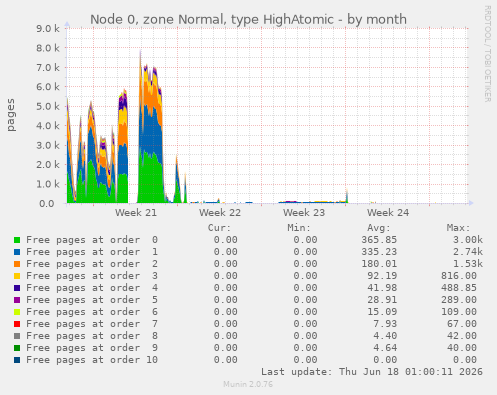The image size is (497, 395).
Task: Click the order 6 average value 15.09
Action: tap(382, 312)
